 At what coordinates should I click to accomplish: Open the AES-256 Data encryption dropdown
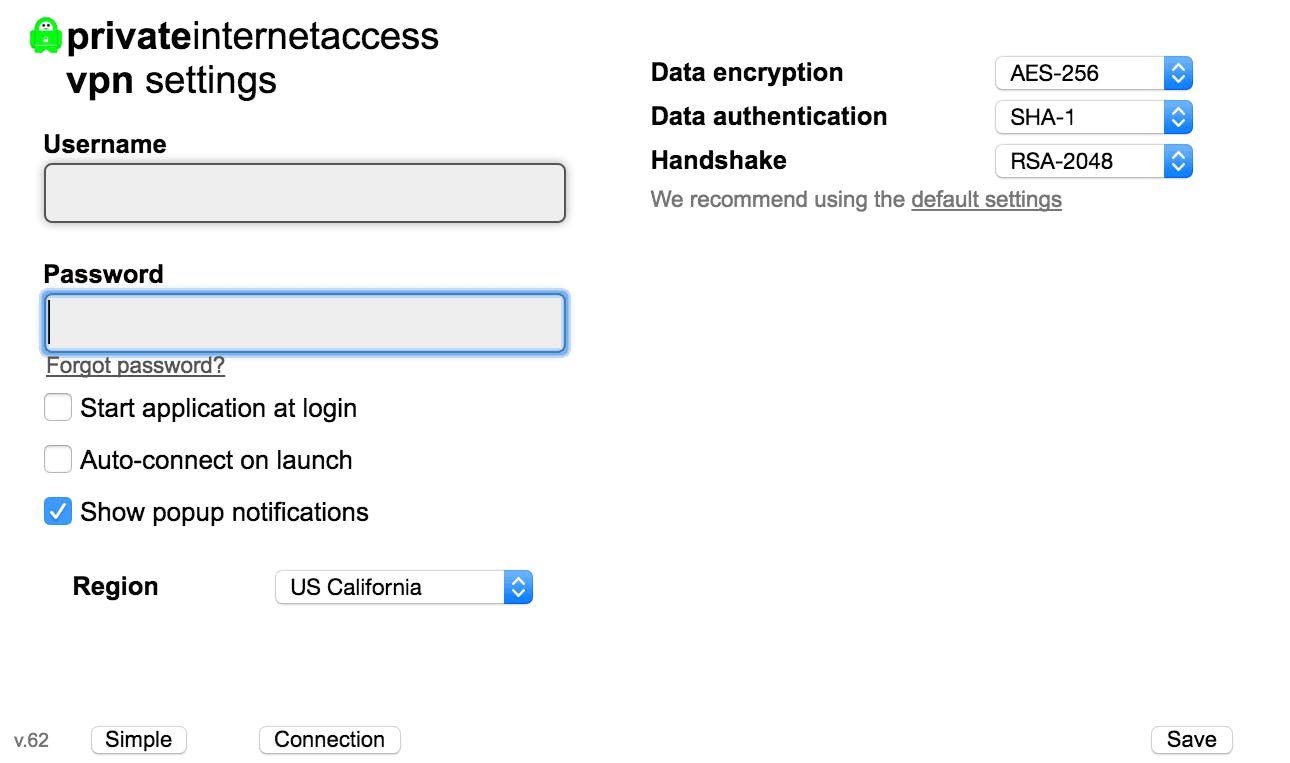(x=1080, y=73)
